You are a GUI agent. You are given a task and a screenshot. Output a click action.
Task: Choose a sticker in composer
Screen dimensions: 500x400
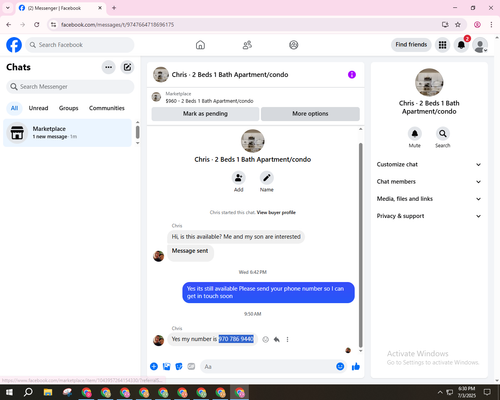tap(179, 367)
